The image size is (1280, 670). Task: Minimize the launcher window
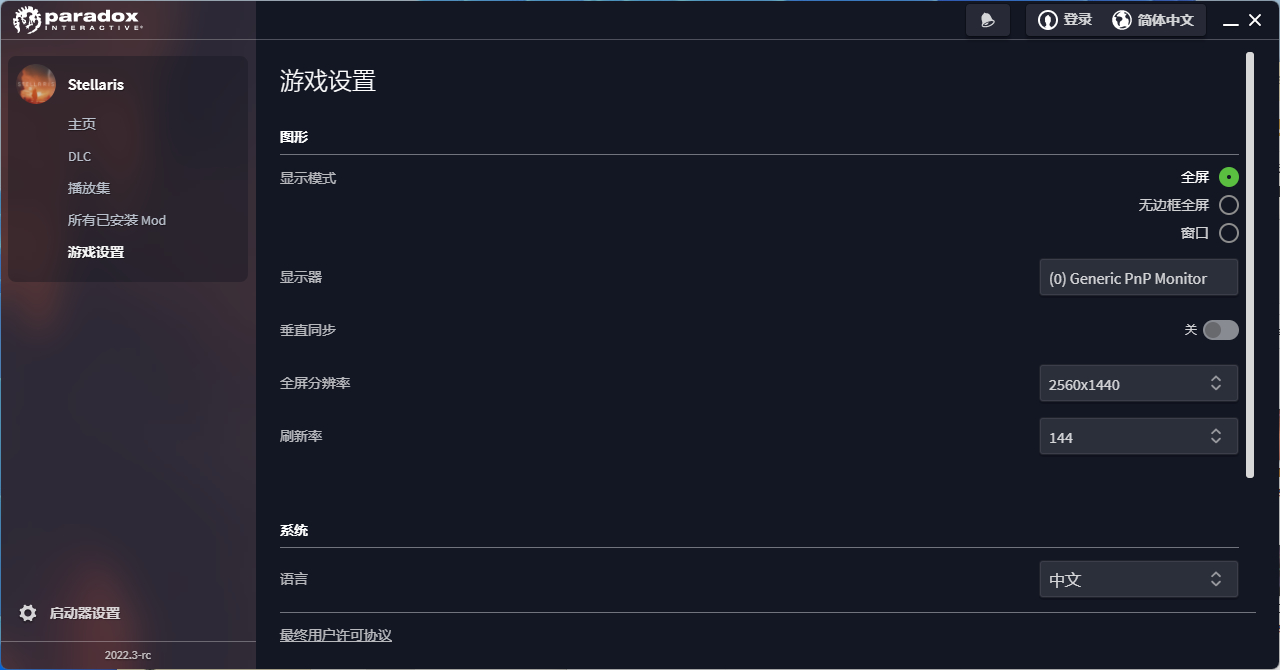click(x=1232, y=20)
